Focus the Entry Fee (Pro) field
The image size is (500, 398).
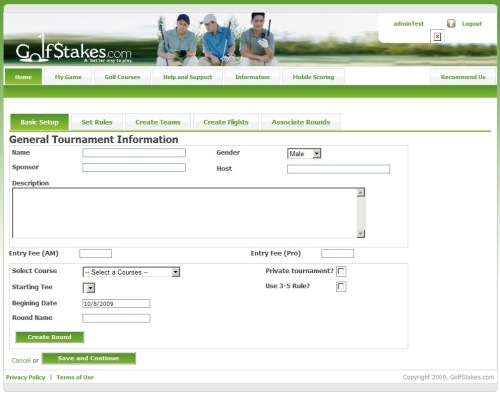tap(337, 253)
